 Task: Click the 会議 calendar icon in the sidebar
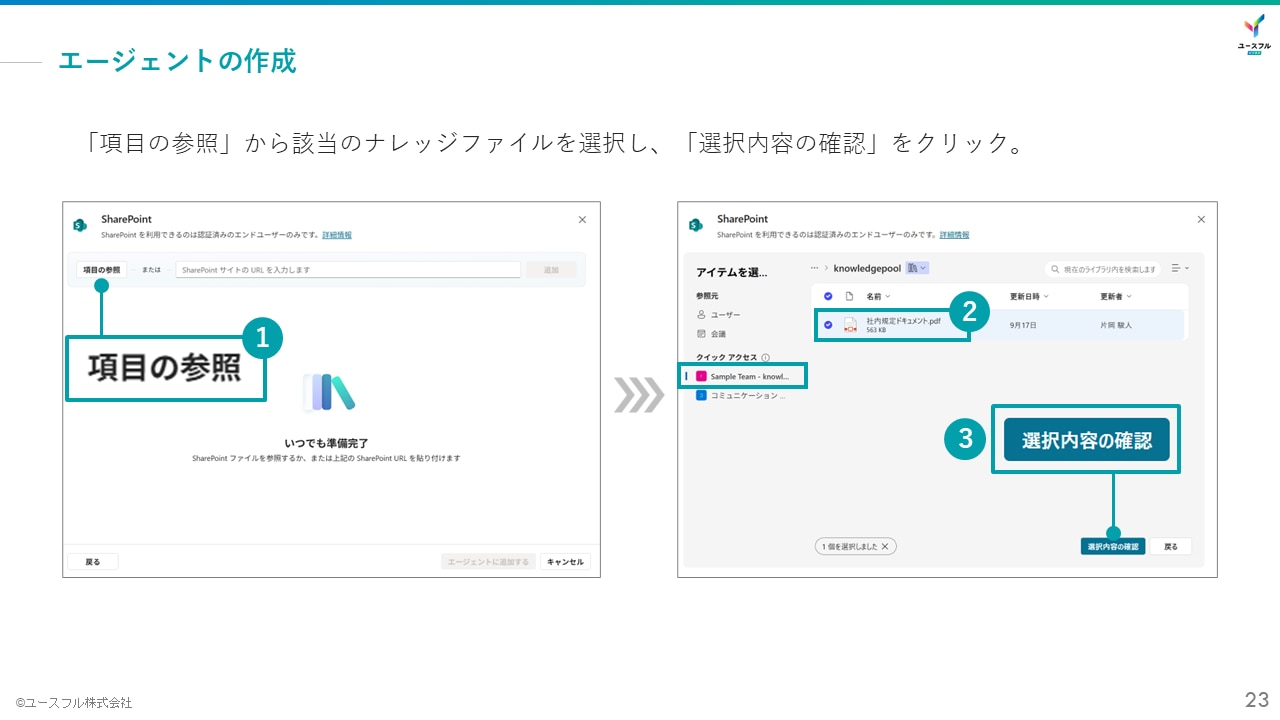(x=700, y=333)
